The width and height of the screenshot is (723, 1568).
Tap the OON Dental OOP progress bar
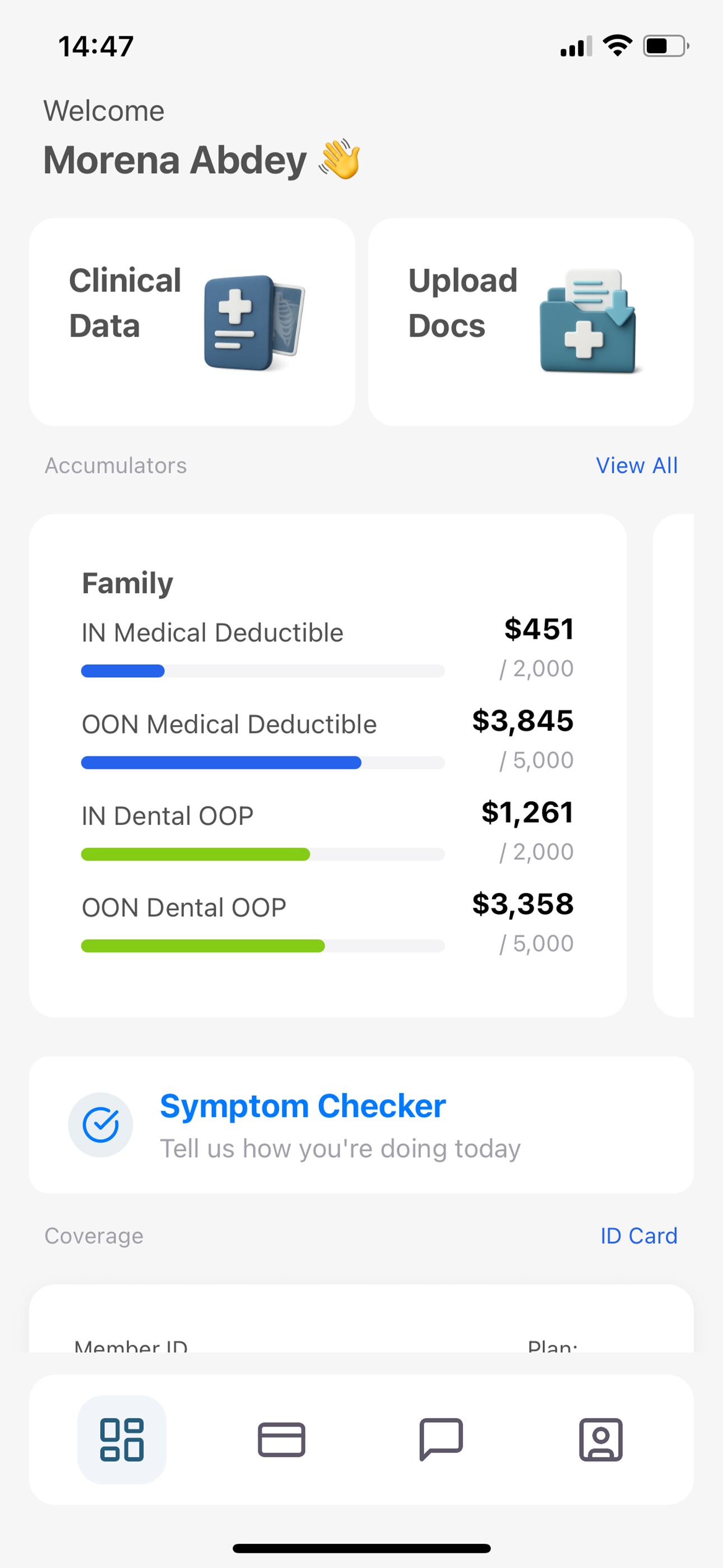[263, 946]
